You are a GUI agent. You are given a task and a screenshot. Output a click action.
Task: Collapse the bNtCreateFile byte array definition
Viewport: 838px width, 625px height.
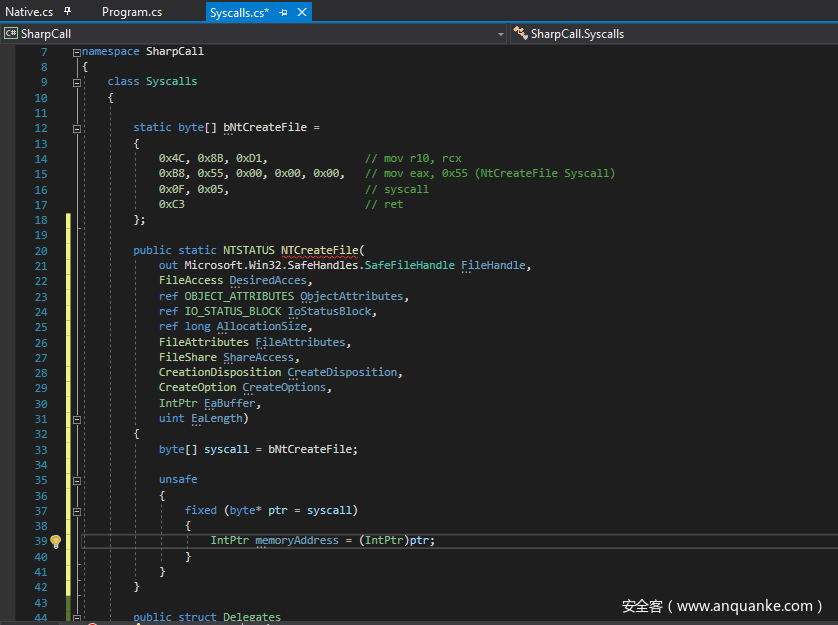pyautogui.click(x=77, y=128)
